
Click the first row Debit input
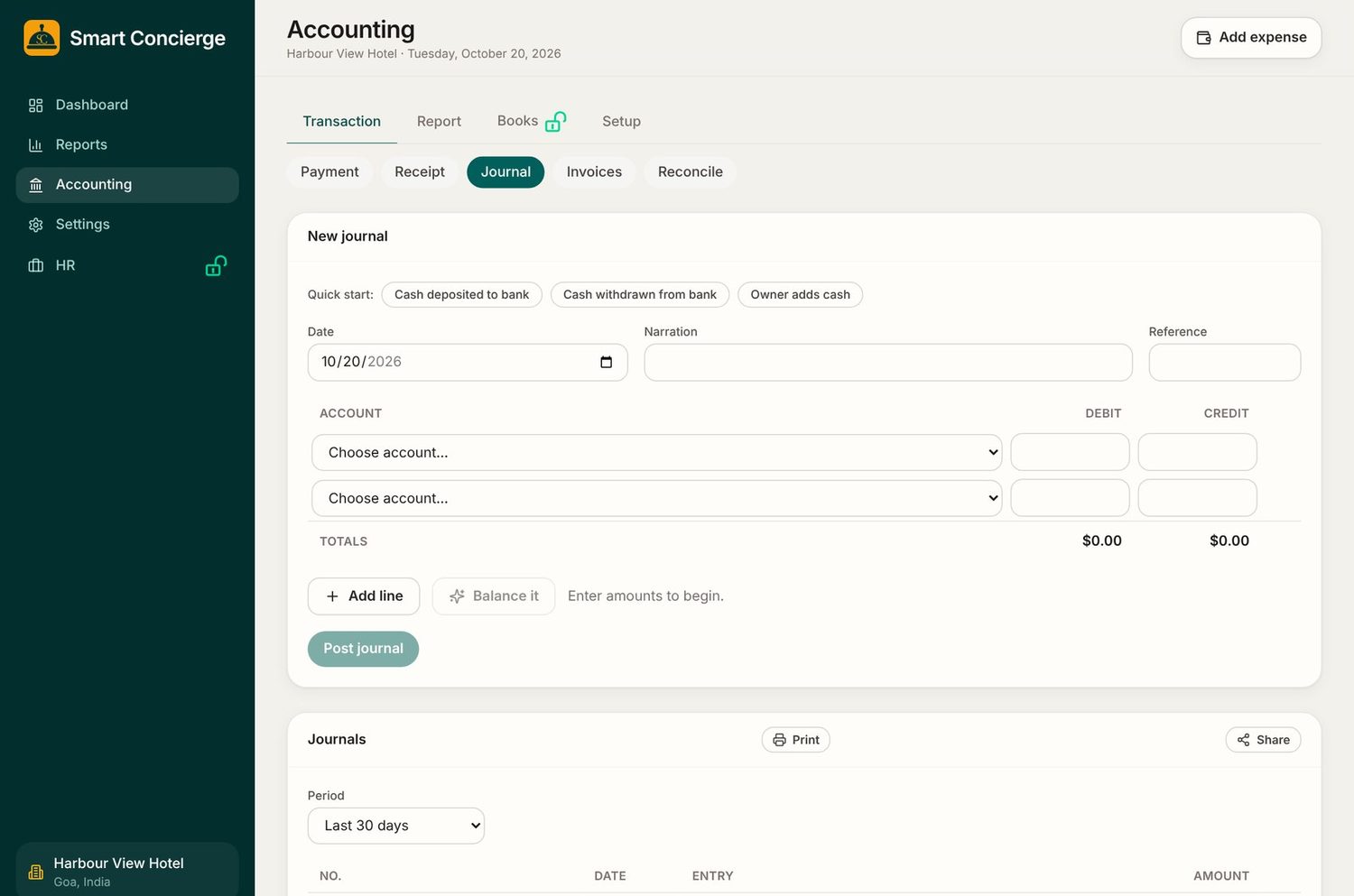1070,452
